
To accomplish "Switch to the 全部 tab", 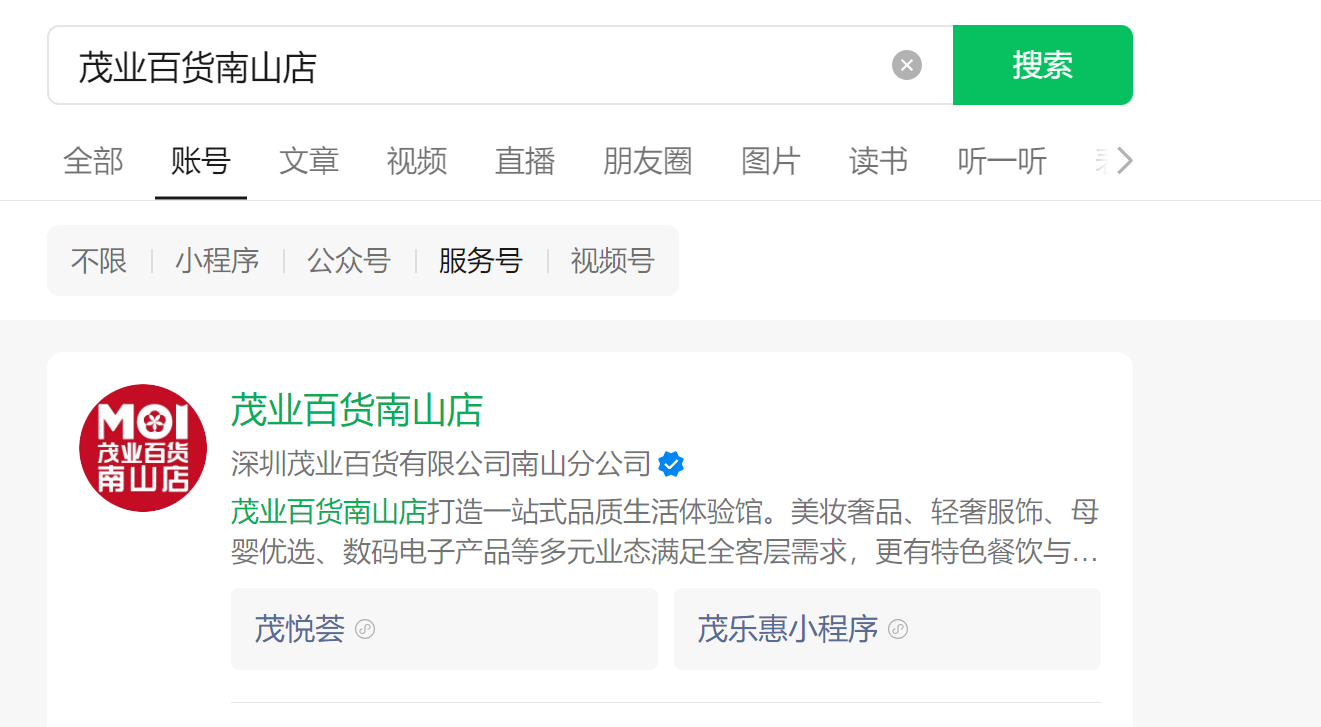I will pyautogui.click(x=93, y=161).
